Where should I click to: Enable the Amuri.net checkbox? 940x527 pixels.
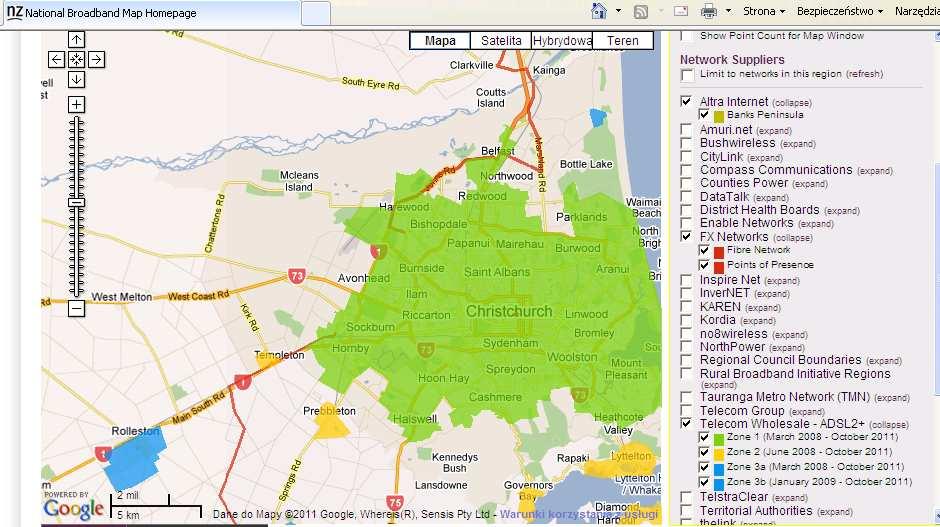pos(686,130)
